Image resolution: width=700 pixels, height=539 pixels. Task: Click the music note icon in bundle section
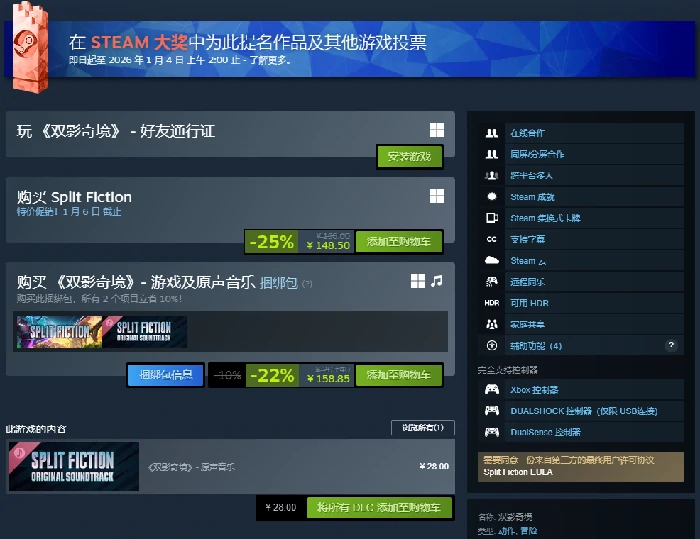[x=437, y=281]
